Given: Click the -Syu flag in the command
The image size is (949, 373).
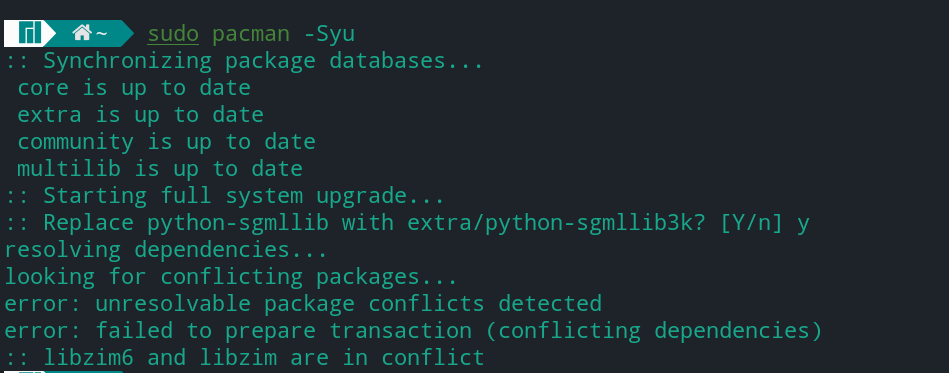Looking at the screenshot, I should [x=329, y=34].
